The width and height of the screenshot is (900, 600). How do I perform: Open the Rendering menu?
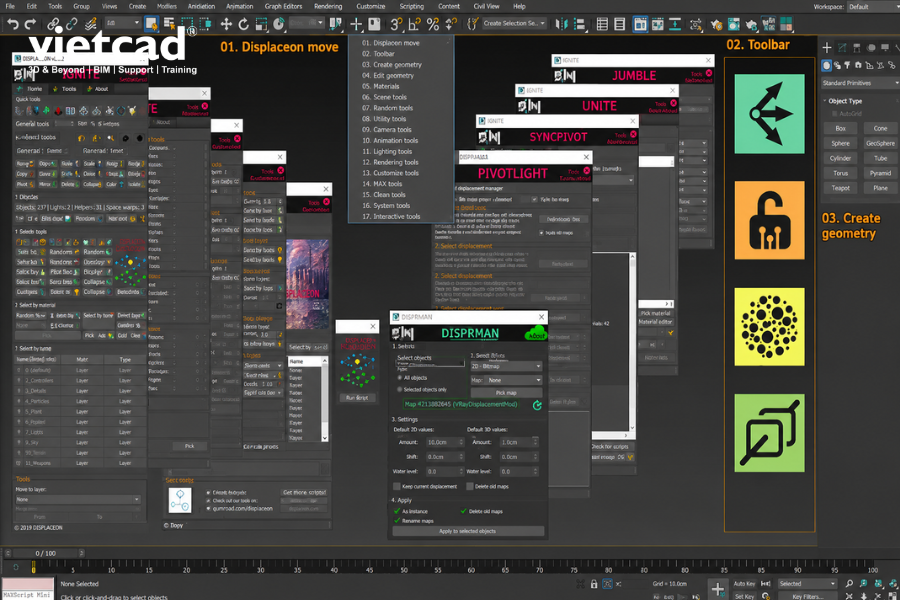pyautogui.click(x=328, y=6)
